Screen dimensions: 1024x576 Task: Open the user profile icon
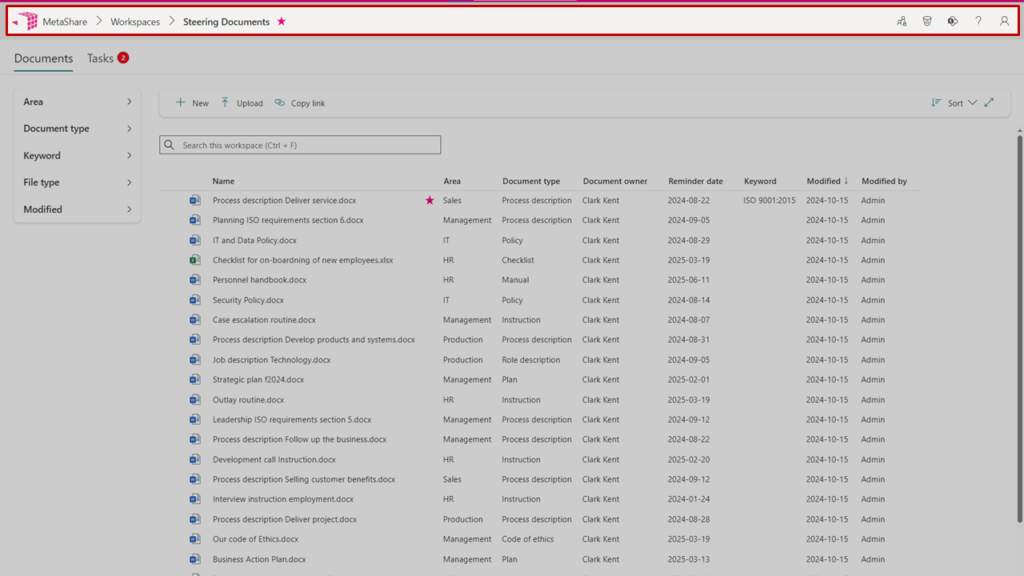[1005, 21]
